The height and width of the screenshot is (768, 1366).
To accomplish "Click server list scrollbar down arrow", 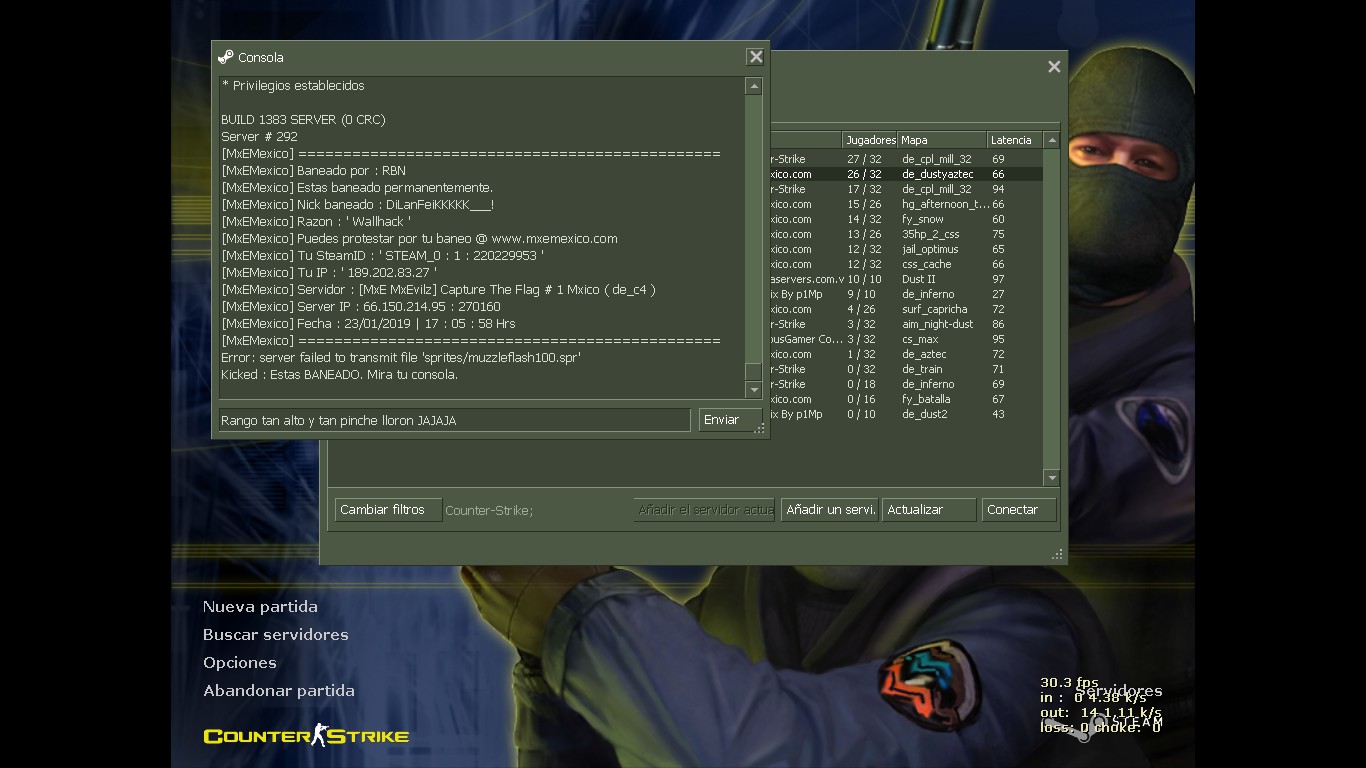I will click(1051, 478).
